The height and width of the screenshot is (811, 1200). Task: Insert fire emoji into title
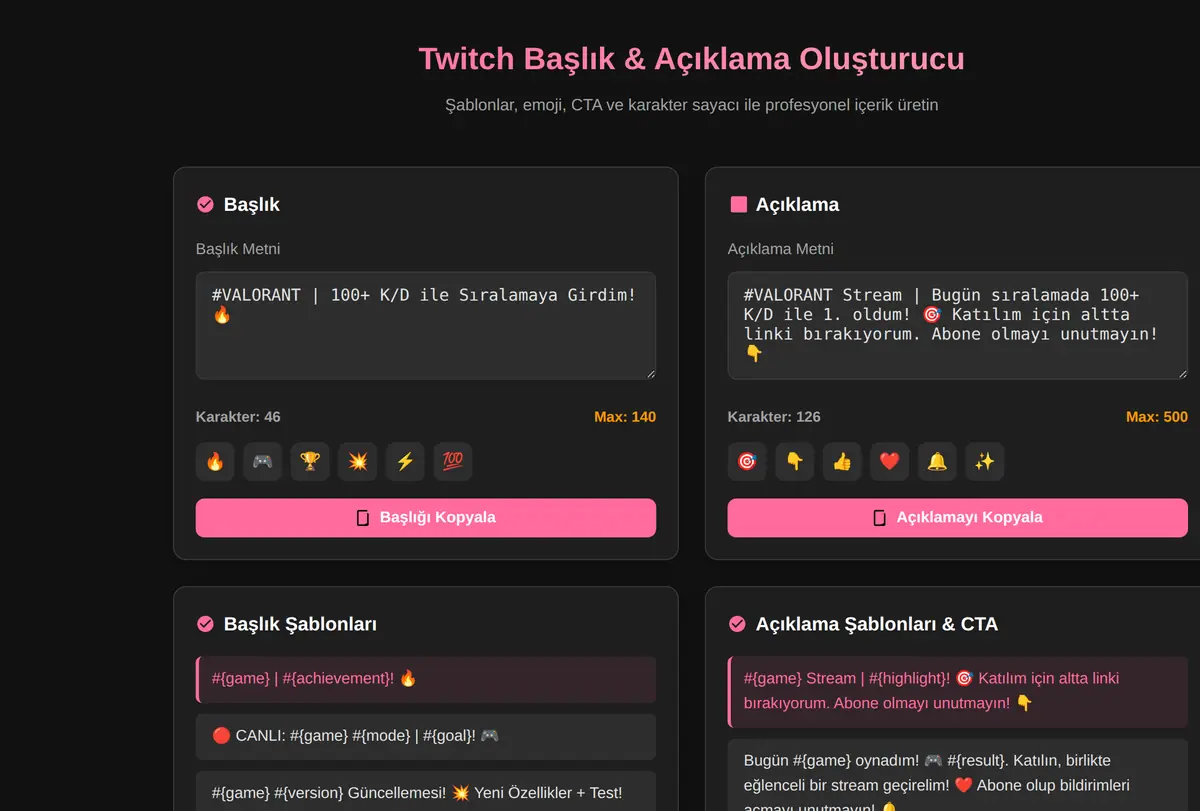215,462
